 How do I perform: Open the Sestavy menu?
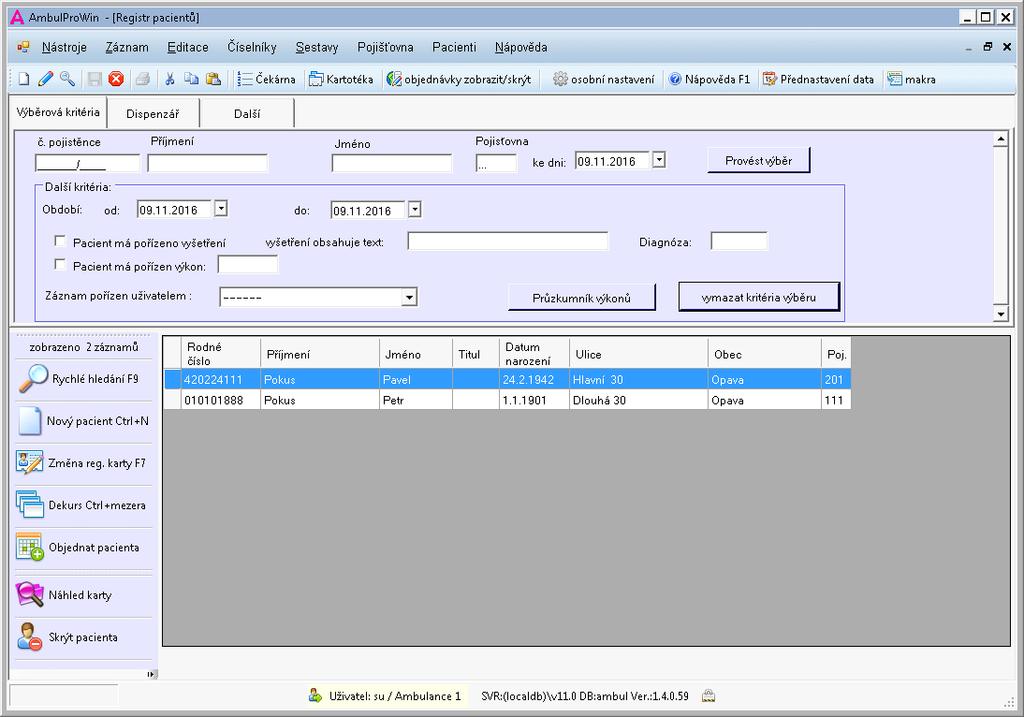[317, 47]
